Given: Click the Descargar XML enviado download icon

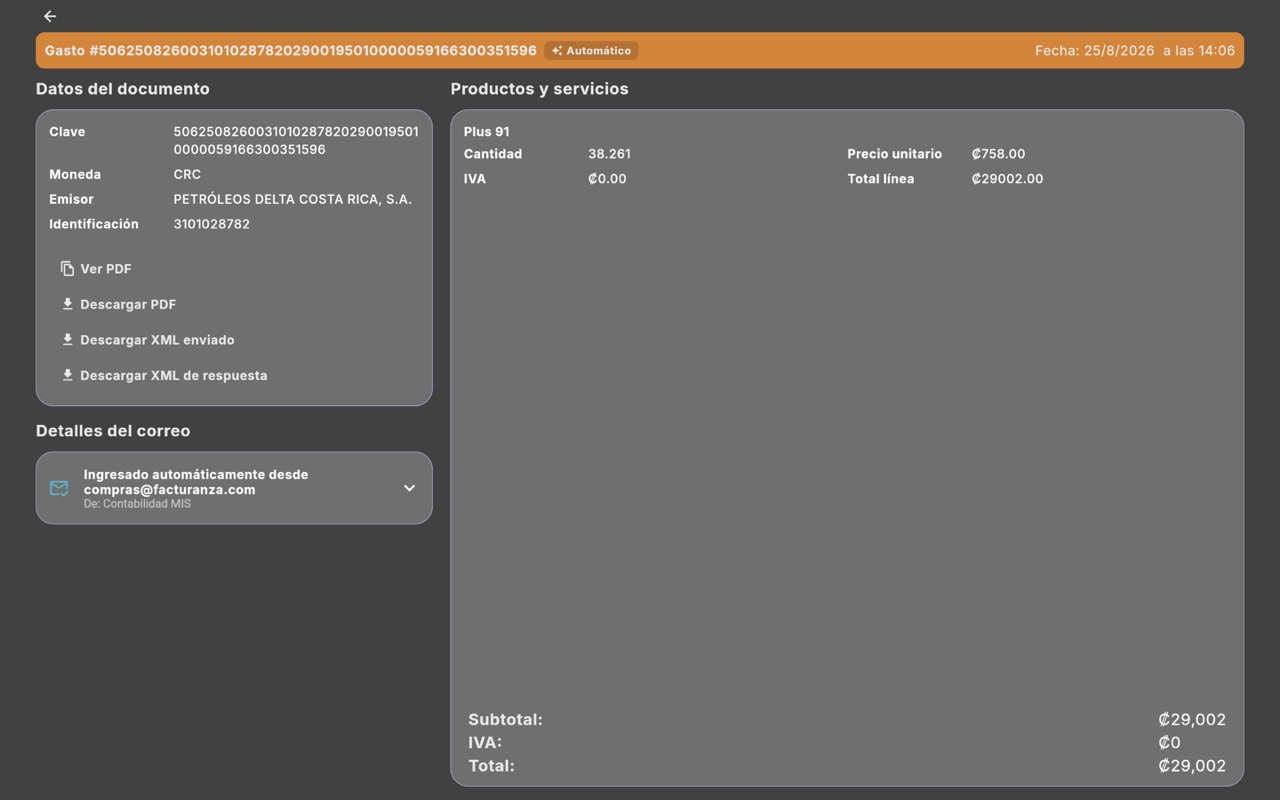Looking at the screenshot, I should pos(67,340).
